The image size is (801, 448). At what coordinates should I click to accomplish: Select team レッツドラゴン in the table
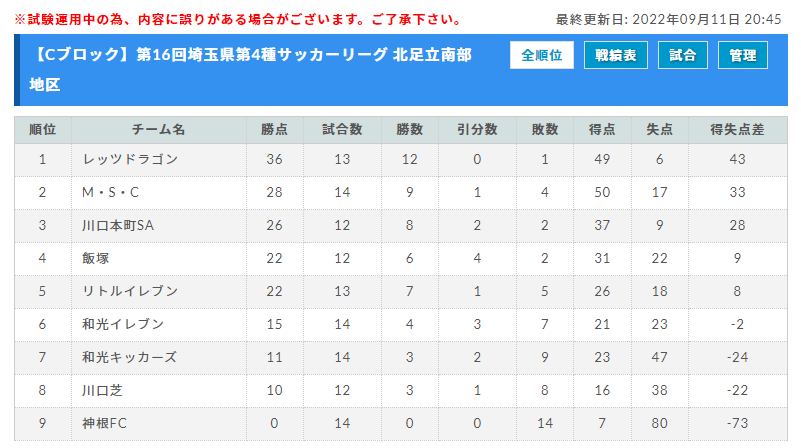coord(130,159)
